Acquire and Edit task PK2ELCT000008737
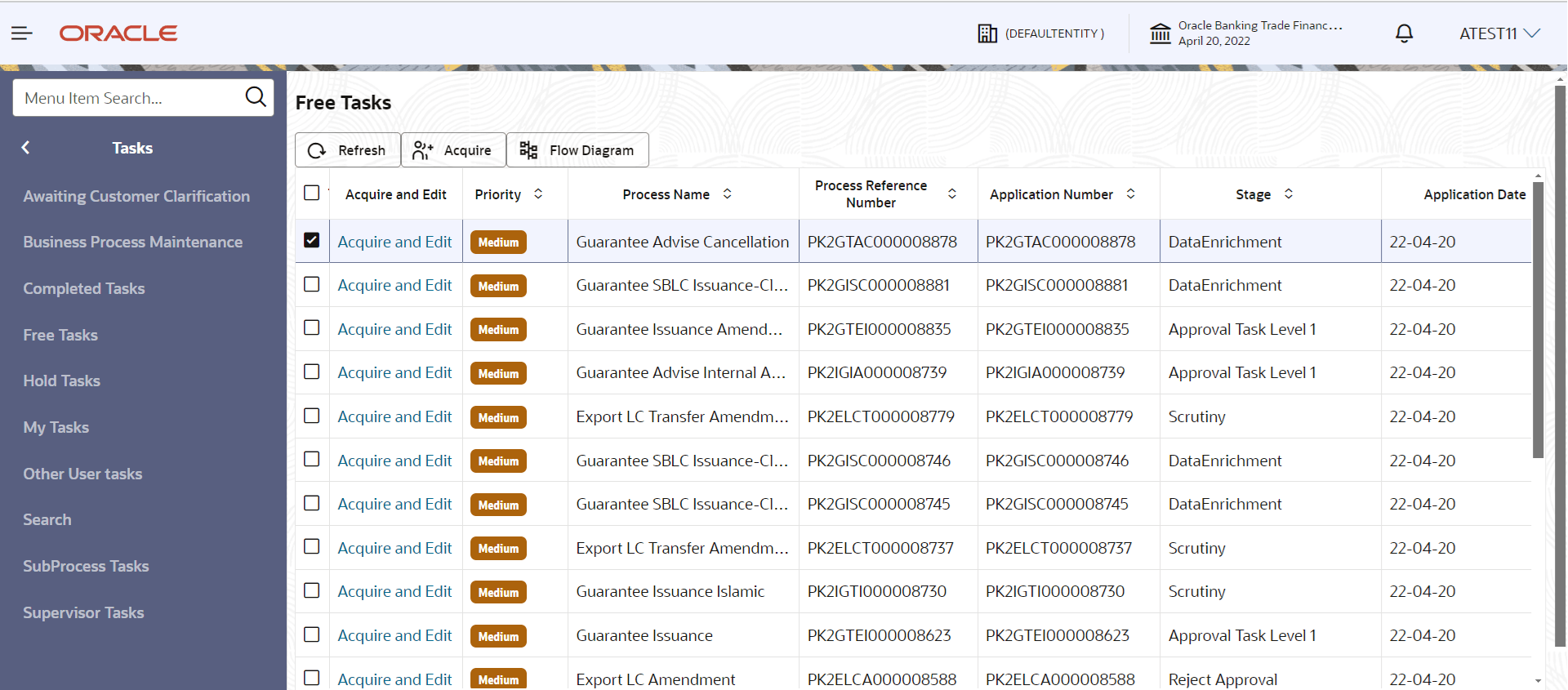Screen dimensions: 1568x690 tap(394, 548)
